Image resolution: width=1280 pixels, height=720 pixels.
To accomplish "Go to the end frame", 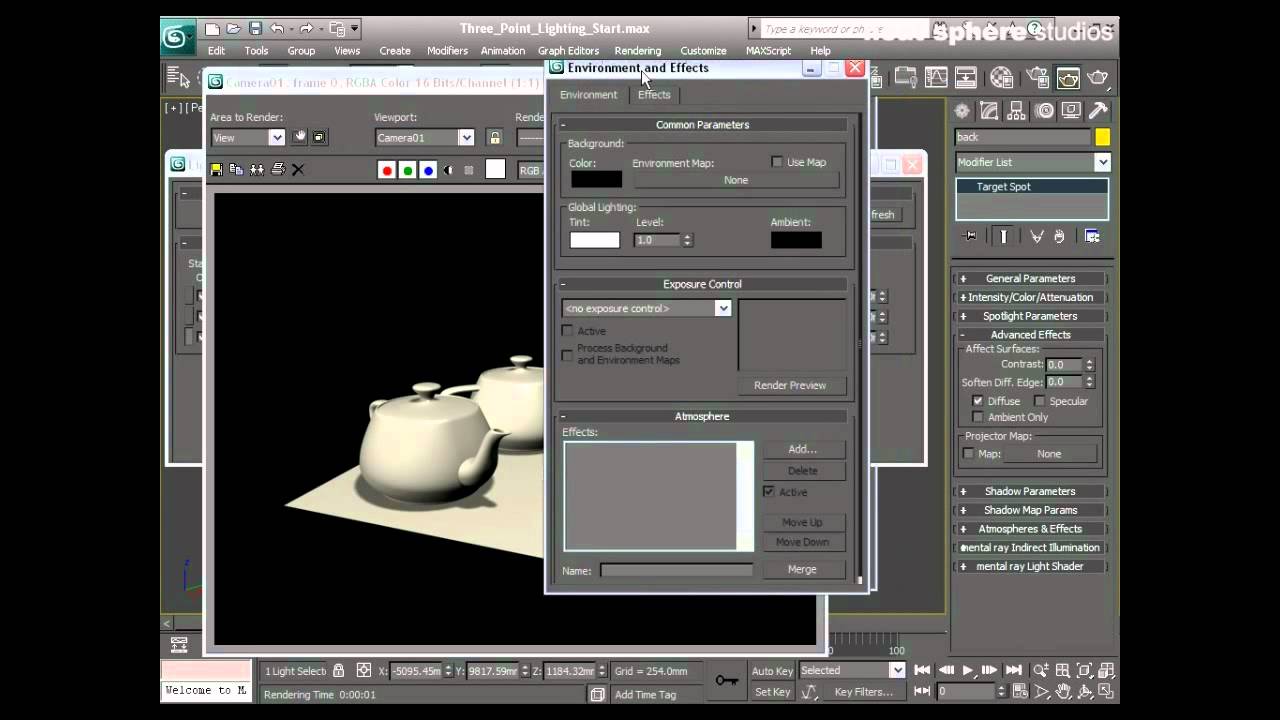I will point(1013,670).
